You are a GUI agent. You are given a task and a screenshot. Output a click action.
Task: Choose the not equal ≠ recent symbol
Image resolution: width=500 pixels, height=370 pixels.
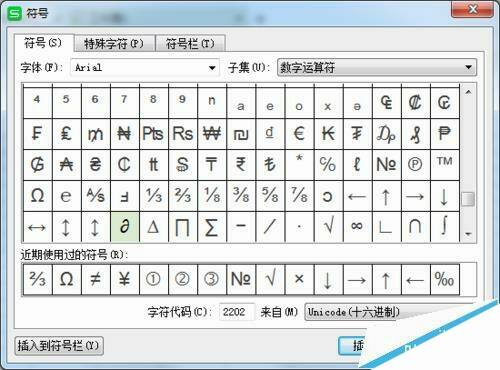(x=95, y=279)
